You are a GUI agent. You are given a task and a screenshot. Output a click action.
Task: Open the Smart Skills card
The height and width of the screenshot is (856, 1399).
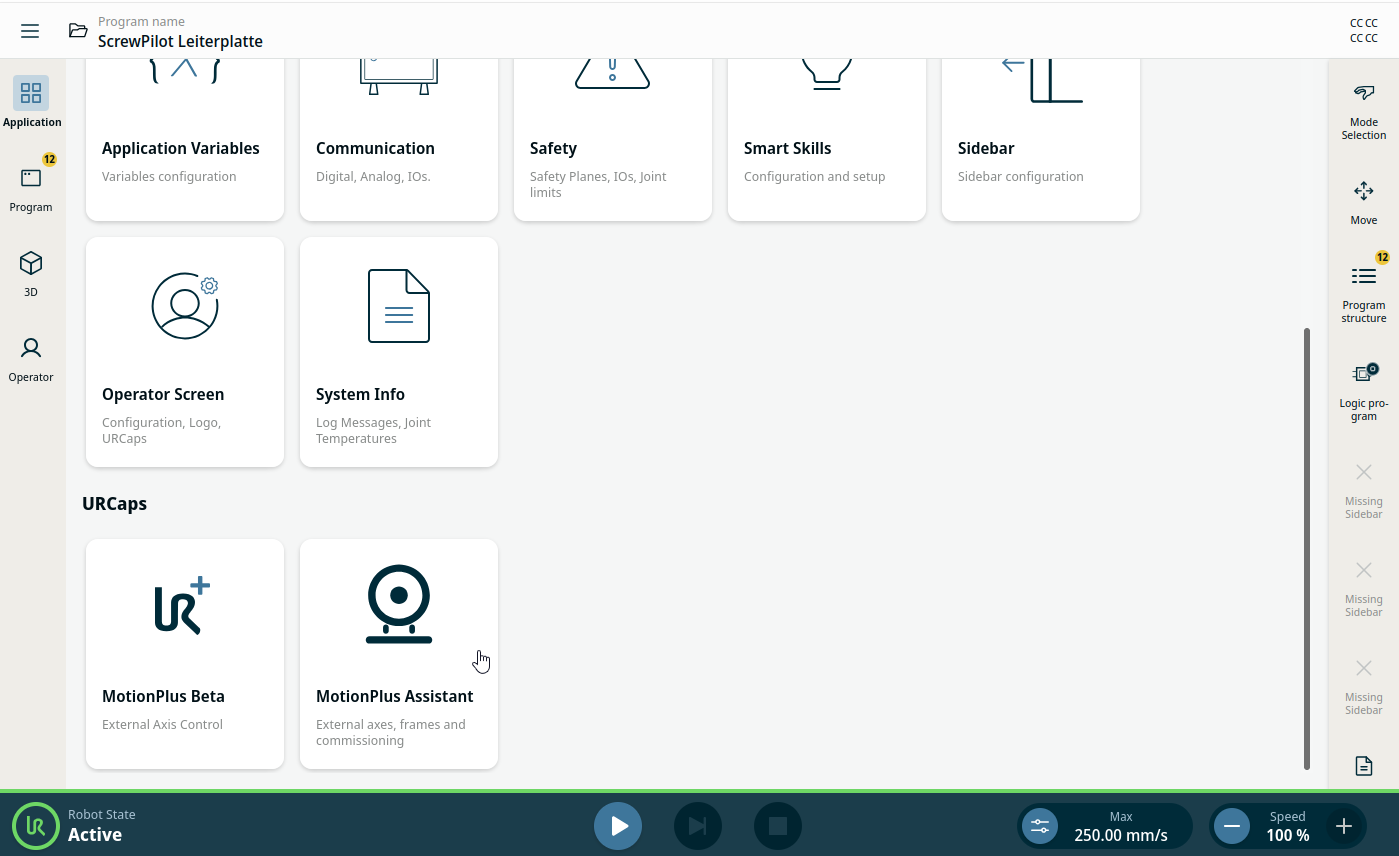827,140
